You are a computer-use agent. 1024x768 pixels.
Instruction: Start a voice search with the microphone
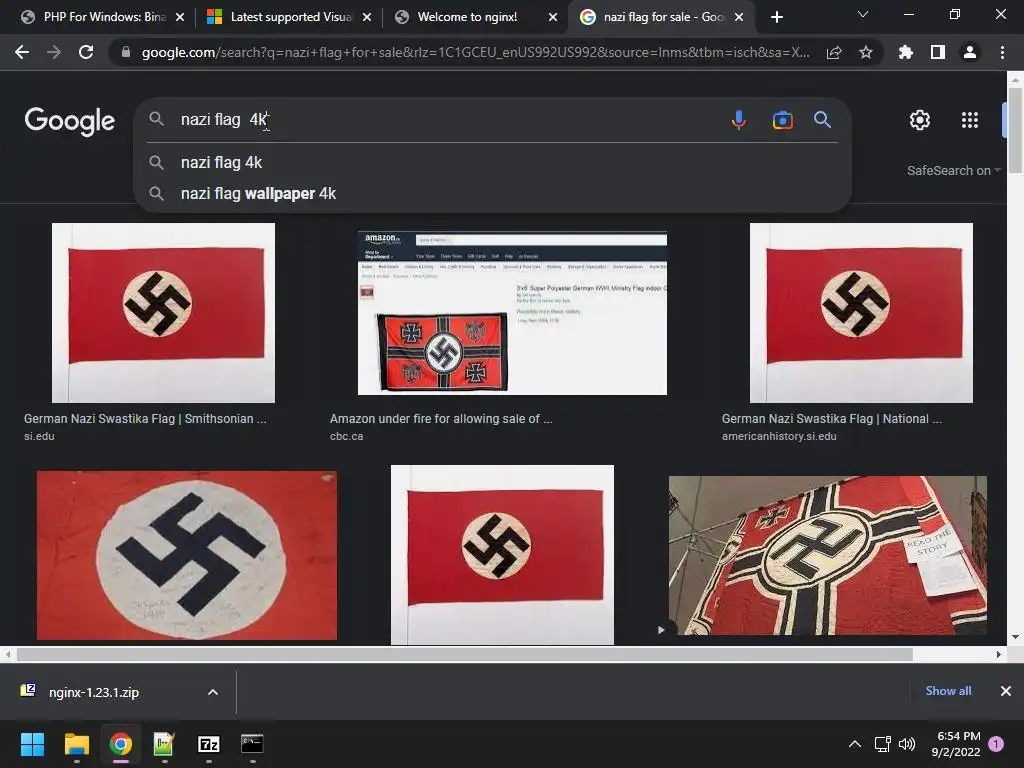pyautogui.click(x=739, y=120)
